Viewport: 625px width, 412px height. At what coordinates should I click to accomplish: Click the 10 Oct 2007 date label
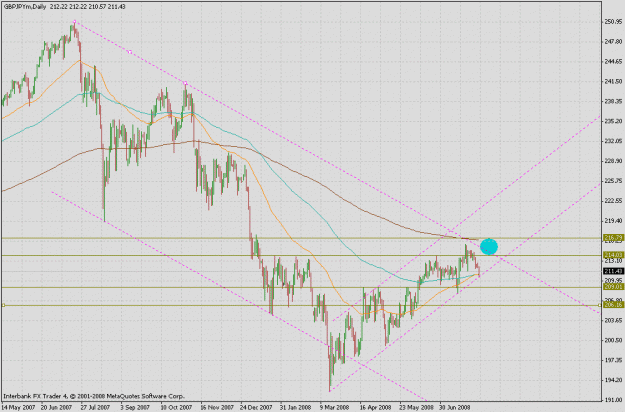tap(176, 408)
